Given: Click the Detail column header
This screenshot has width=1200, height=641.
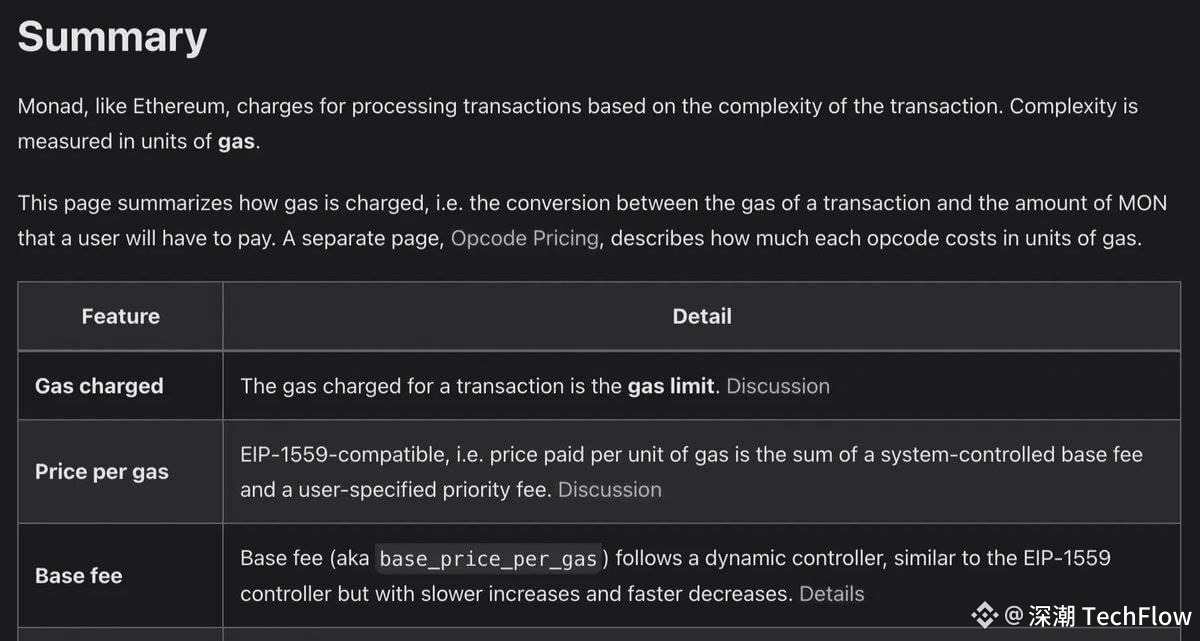Looking at the screenshot, I should (701, 316).
